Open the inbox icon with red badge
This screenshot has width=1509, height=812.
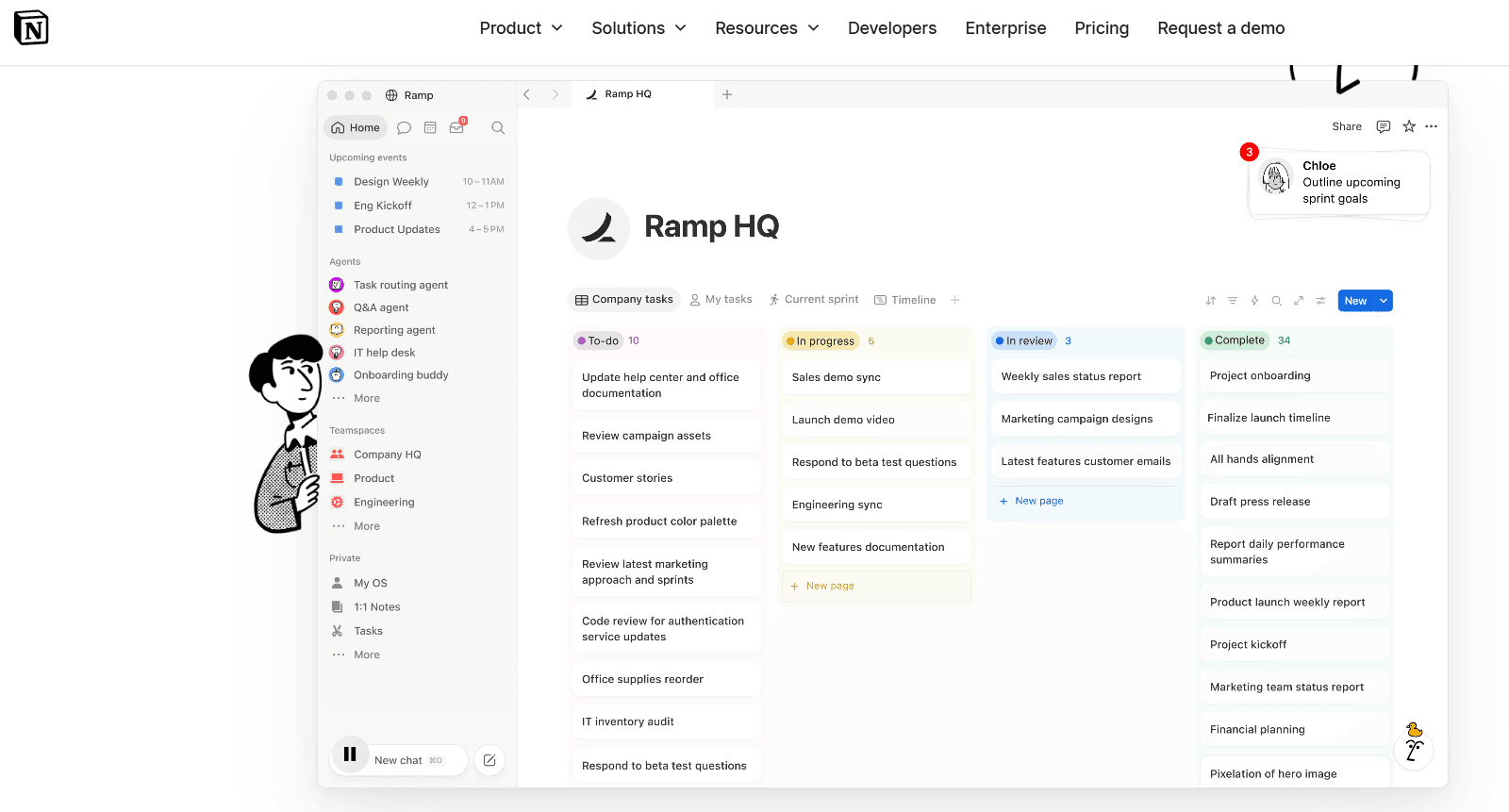pyautogui.click(x=457, y=126)
